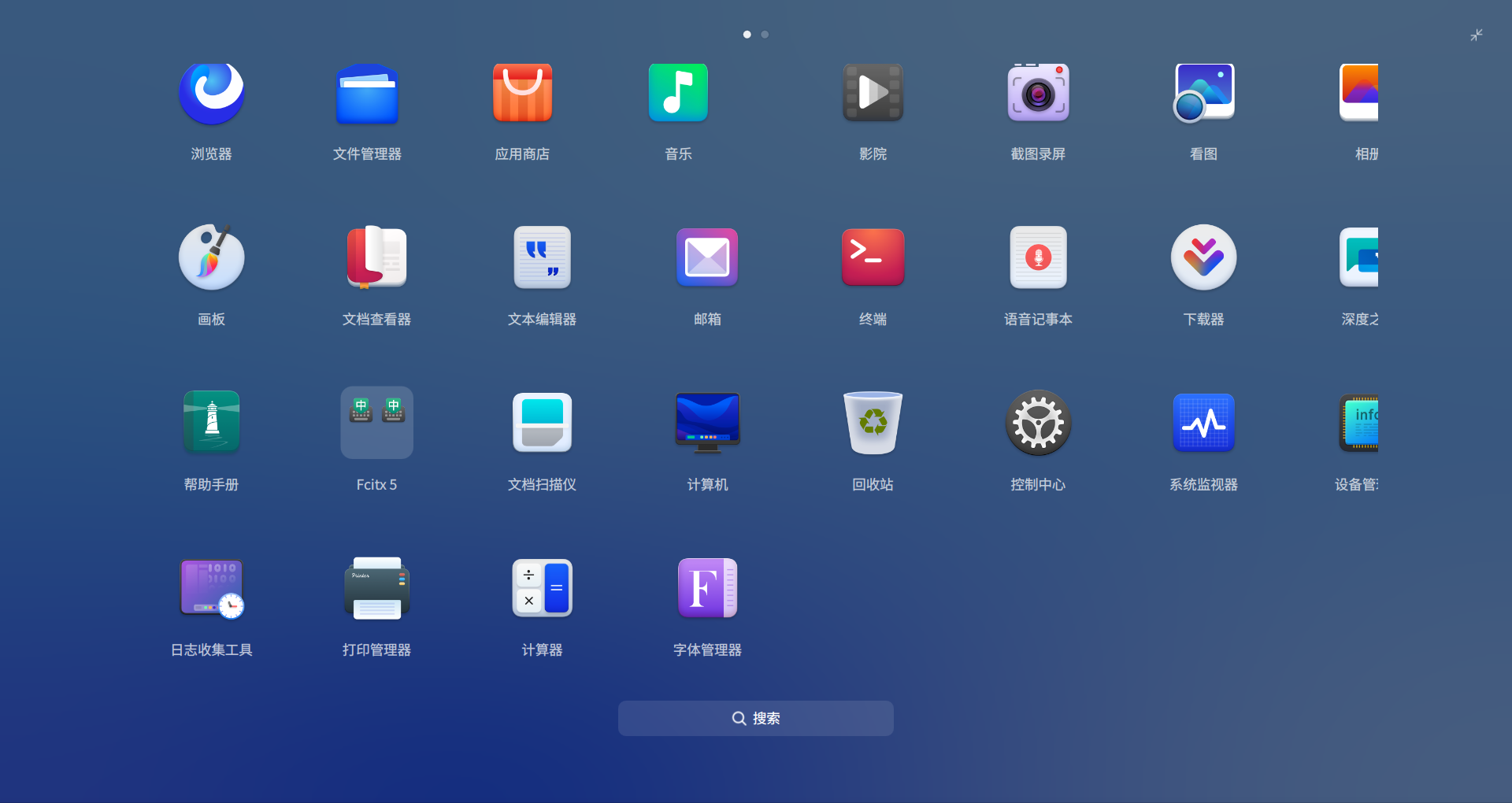Launch 文本编辑器 text editor

pyautogui.click(x=542, y=257)
